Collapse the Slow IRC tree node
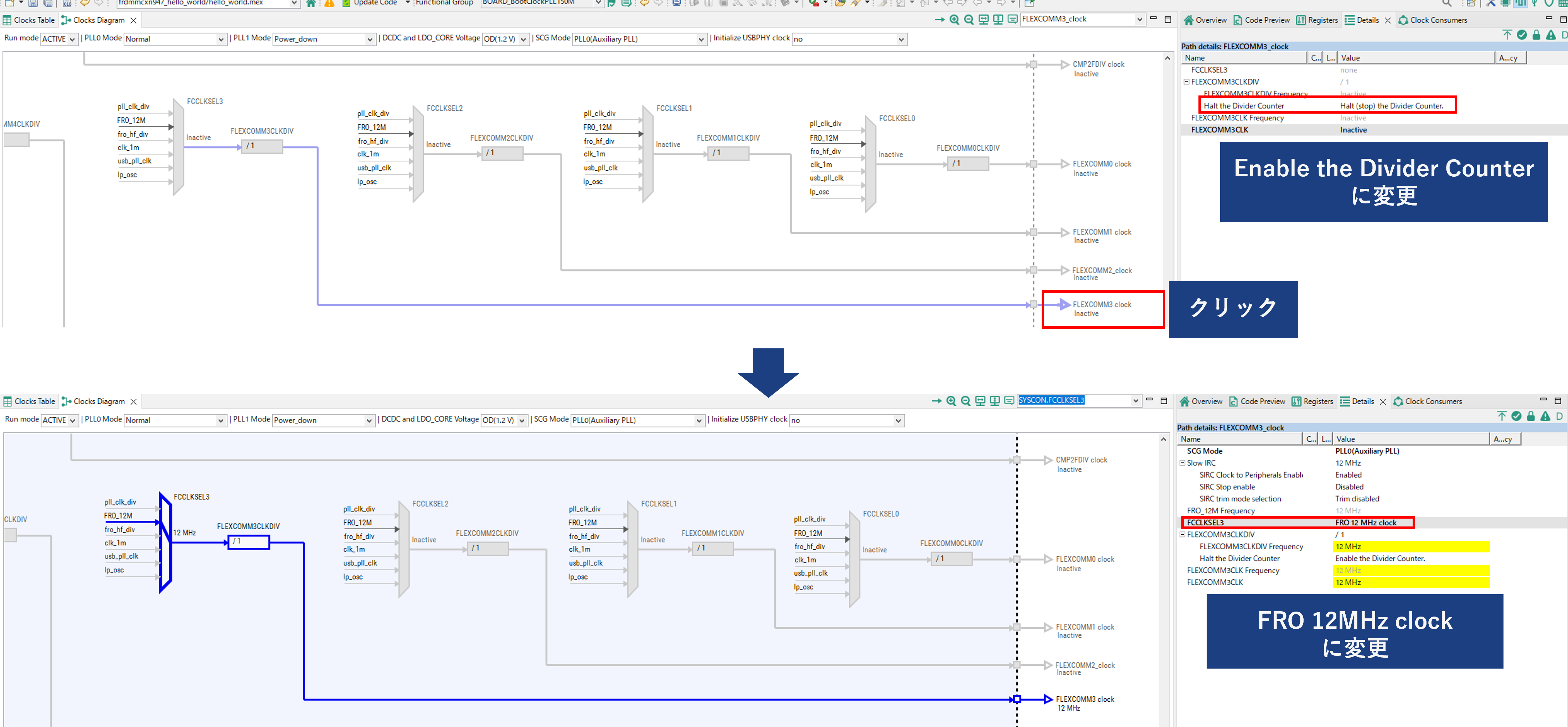The width and height of the screenshot is (1568, 727). 1182,463
